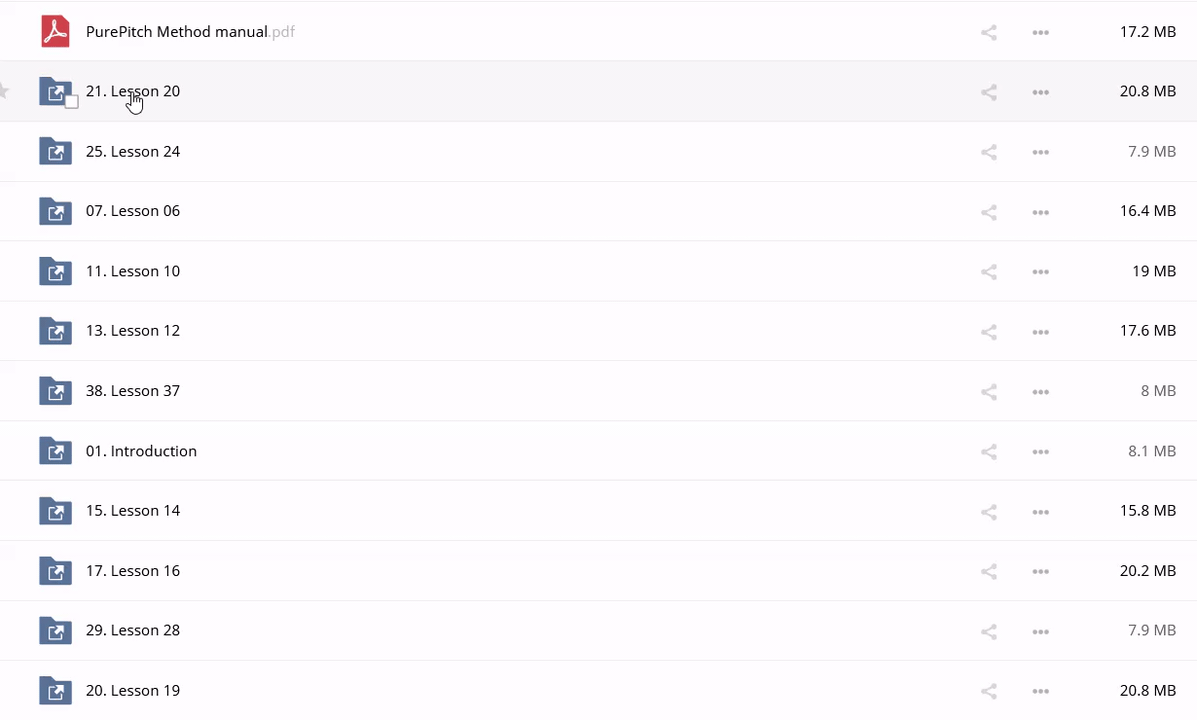Click the folder icon of 29. Lesson 28
The height and width of the screenshot is (720, 1197).
coord(55,631)
